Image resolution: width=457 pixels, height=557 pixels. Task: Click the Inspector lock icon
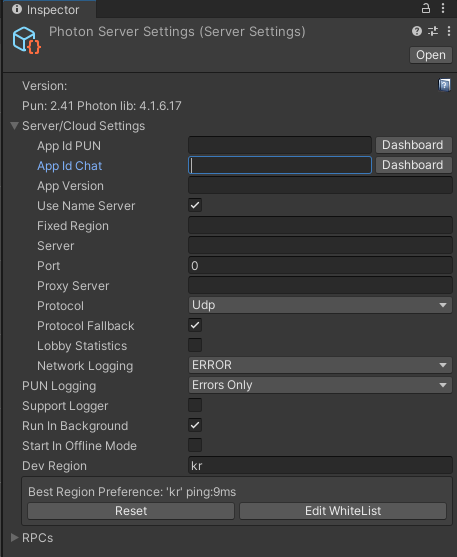pyautogui.click(x=425, y=8)
